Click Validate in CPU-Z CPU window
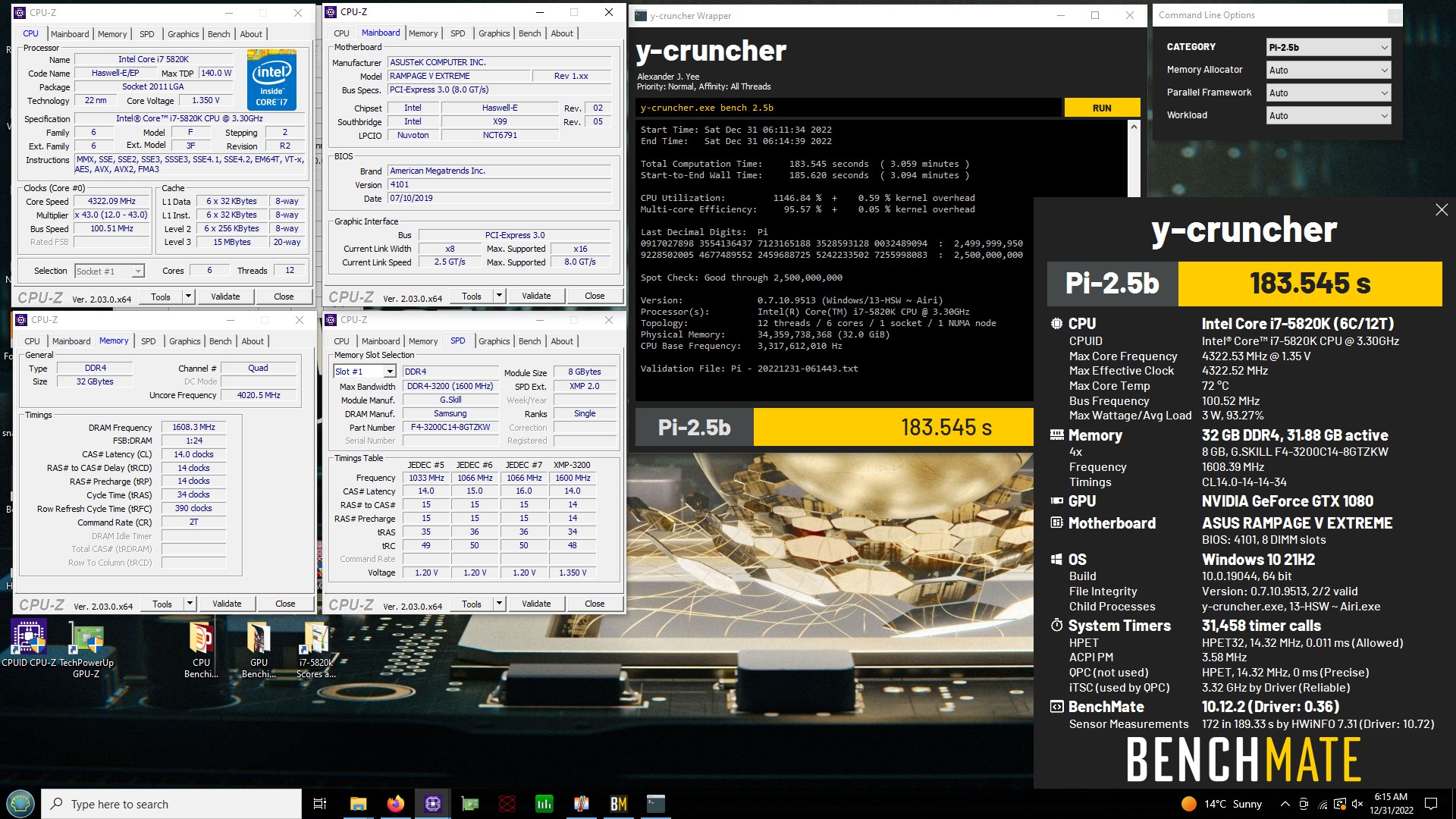1456x819 pixels. point(225,297)
